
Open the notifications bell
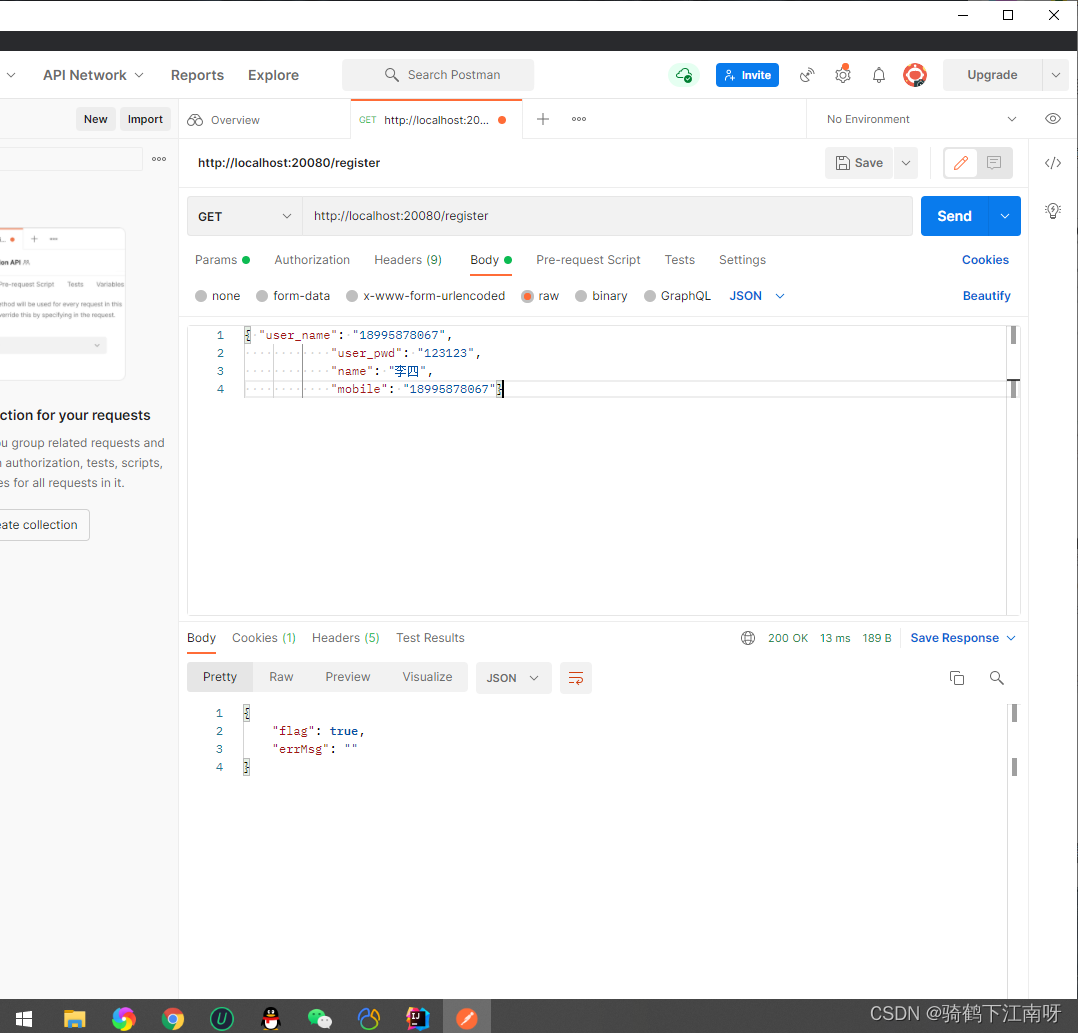pos(879,75)
